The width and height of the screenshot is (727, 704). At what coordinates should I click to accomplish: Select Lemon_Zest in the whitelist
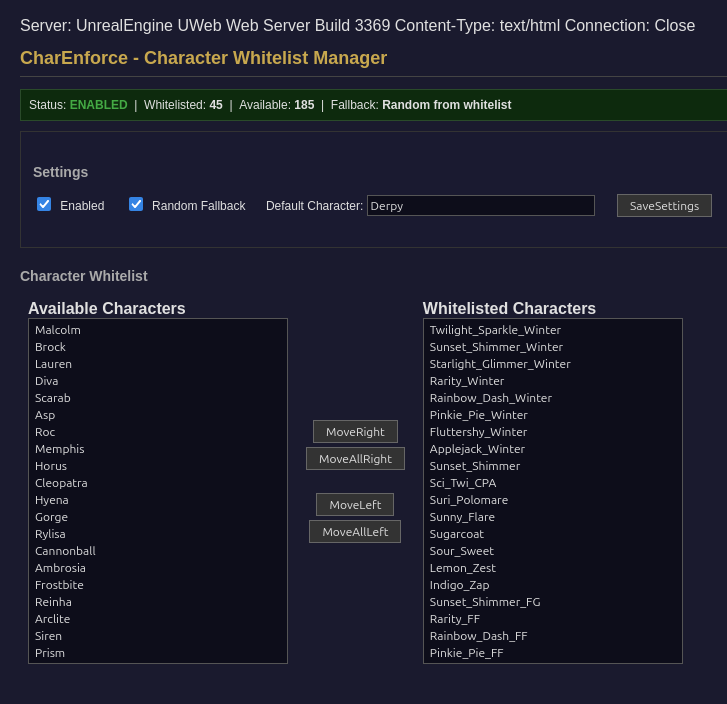(x=553, y=568)
